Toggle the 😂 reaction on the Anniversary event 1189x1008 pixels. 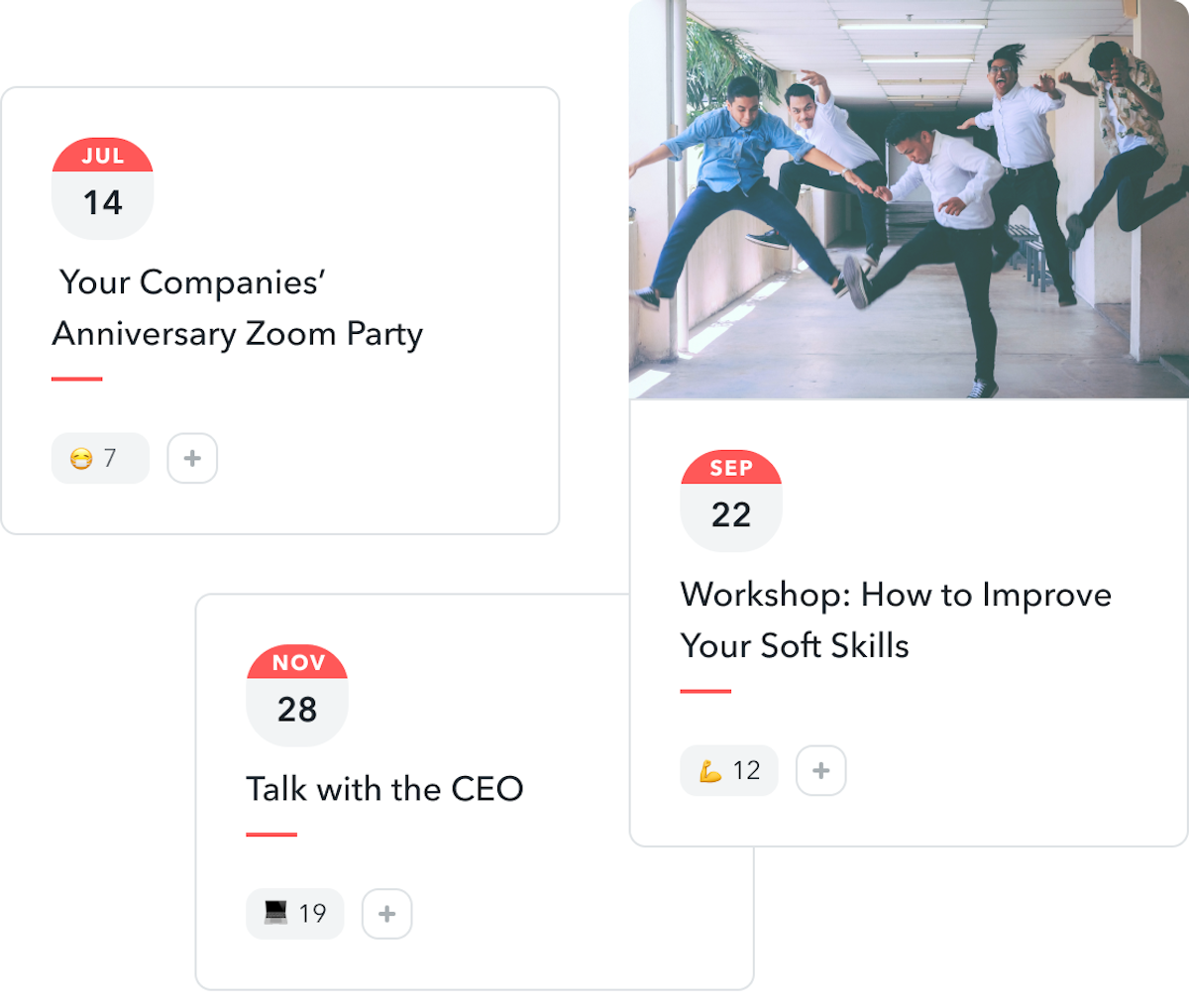(100, 458)
